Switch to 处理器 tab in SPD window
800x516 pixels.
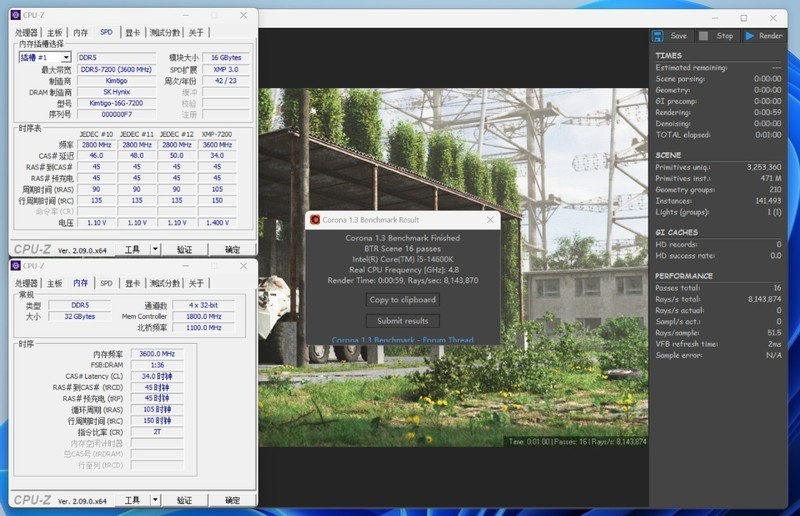pyautogui.click(x=28, y=32)
